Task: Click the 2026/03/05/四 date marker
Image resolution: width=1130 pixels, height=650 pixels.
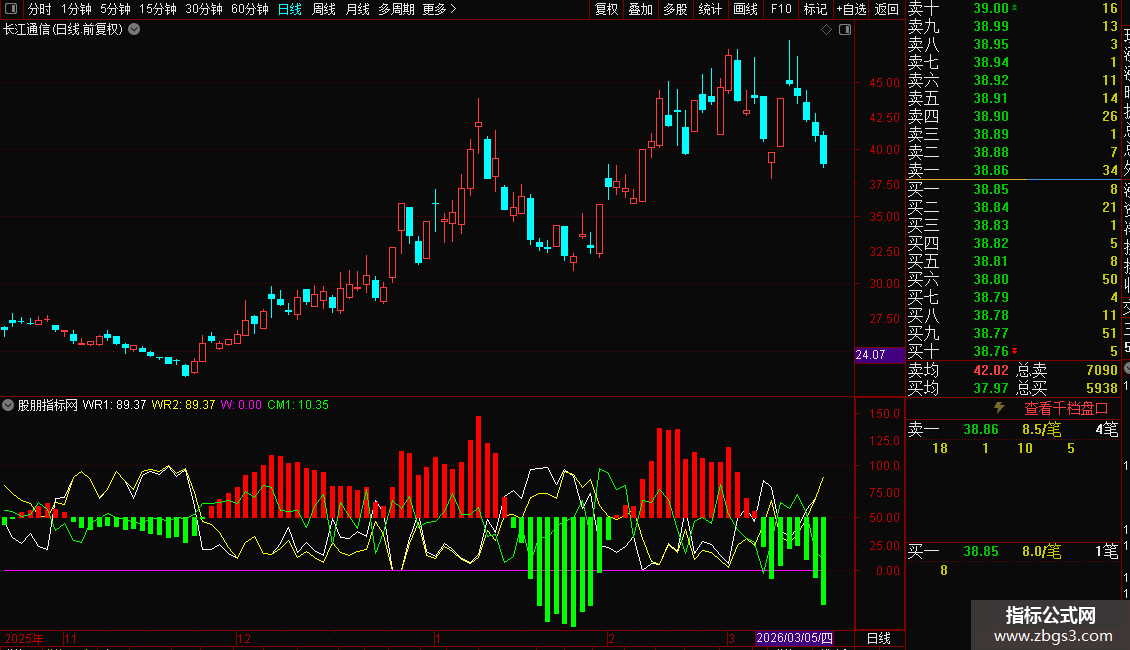Action: (x=794, y=638)
